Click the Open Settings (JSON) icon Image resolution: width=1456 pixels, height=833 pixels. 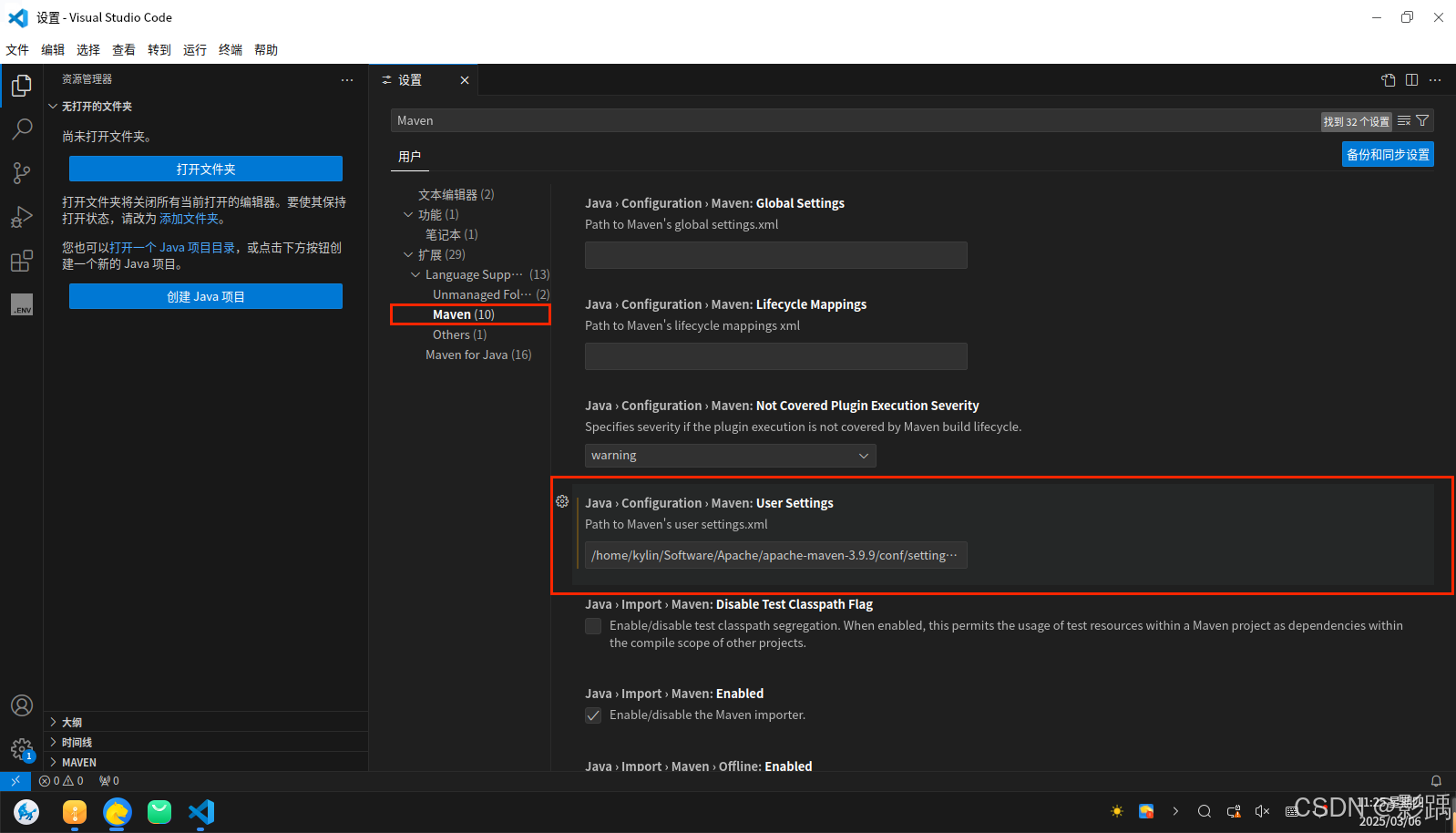[x=1388, y=80]
